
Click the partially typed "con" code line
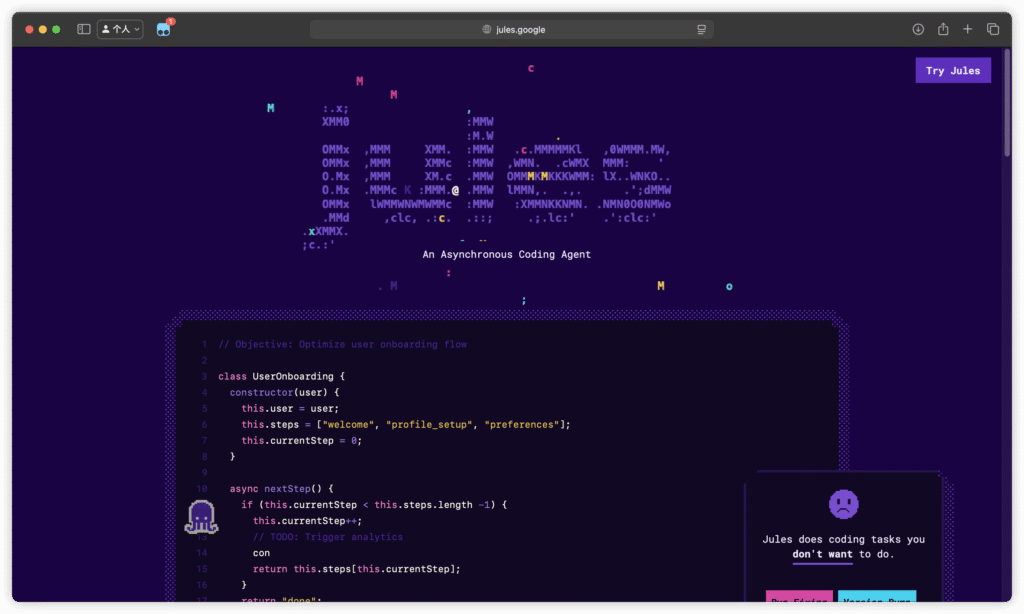click(x=261, y=553)
